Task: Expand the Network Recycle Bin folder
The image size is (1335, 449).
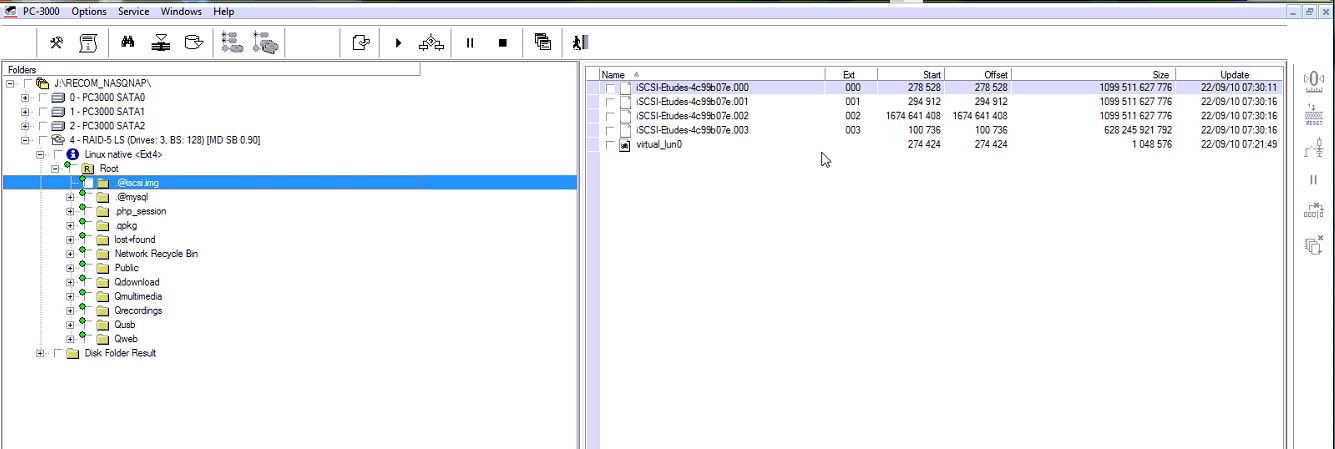Action: point(70,254)
